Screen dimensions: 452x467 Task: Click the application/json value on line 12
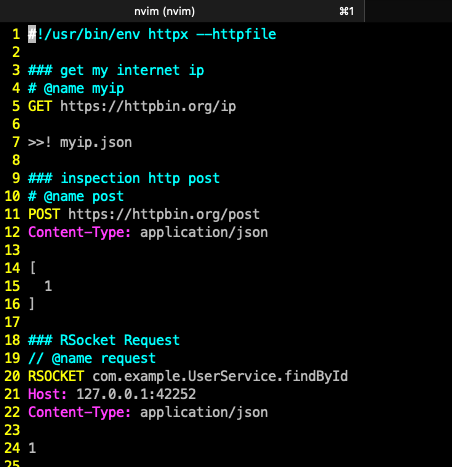(204, 232)
